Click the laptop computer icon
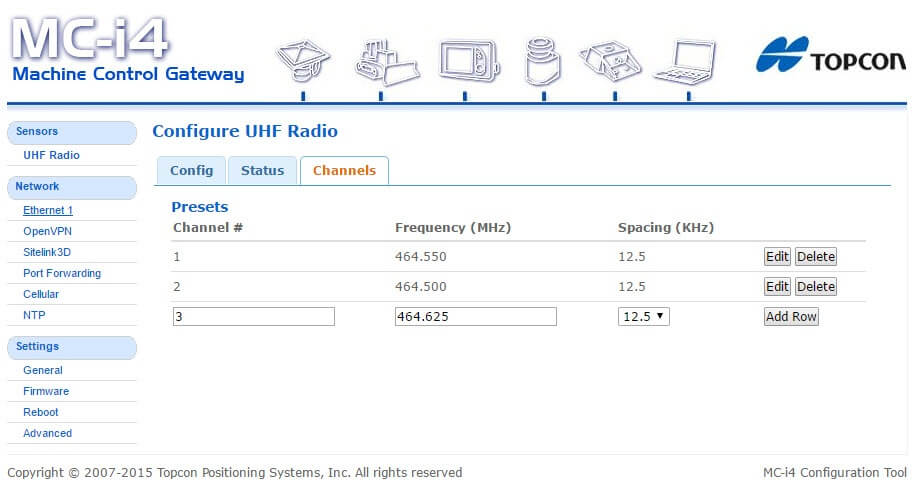The height and width of the screenshot is (488, 917). click(x=685, y=62)
